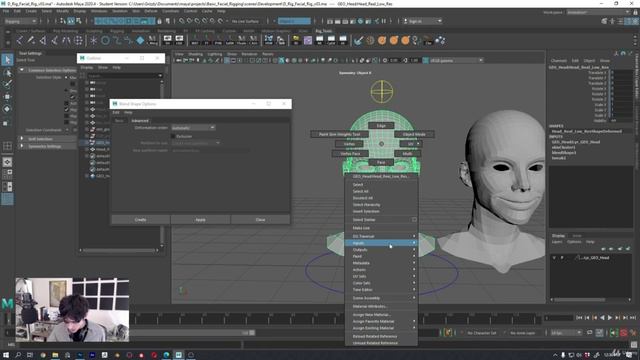Click the taskbar search magnifier icon
This screenshot has width=640, height=360.
pos(18,355)
